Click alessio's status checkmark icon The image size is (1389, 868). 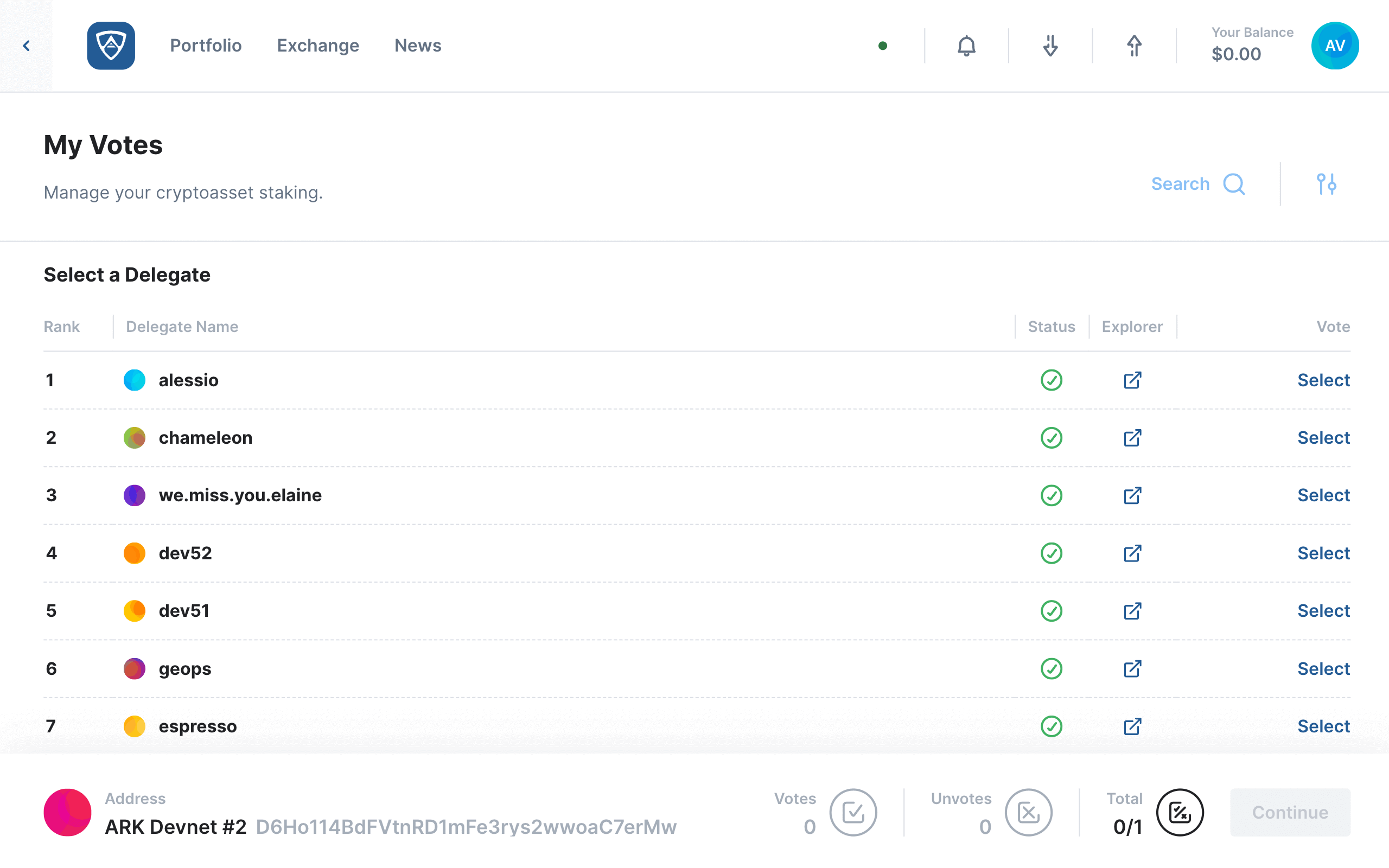point(1051,380)
